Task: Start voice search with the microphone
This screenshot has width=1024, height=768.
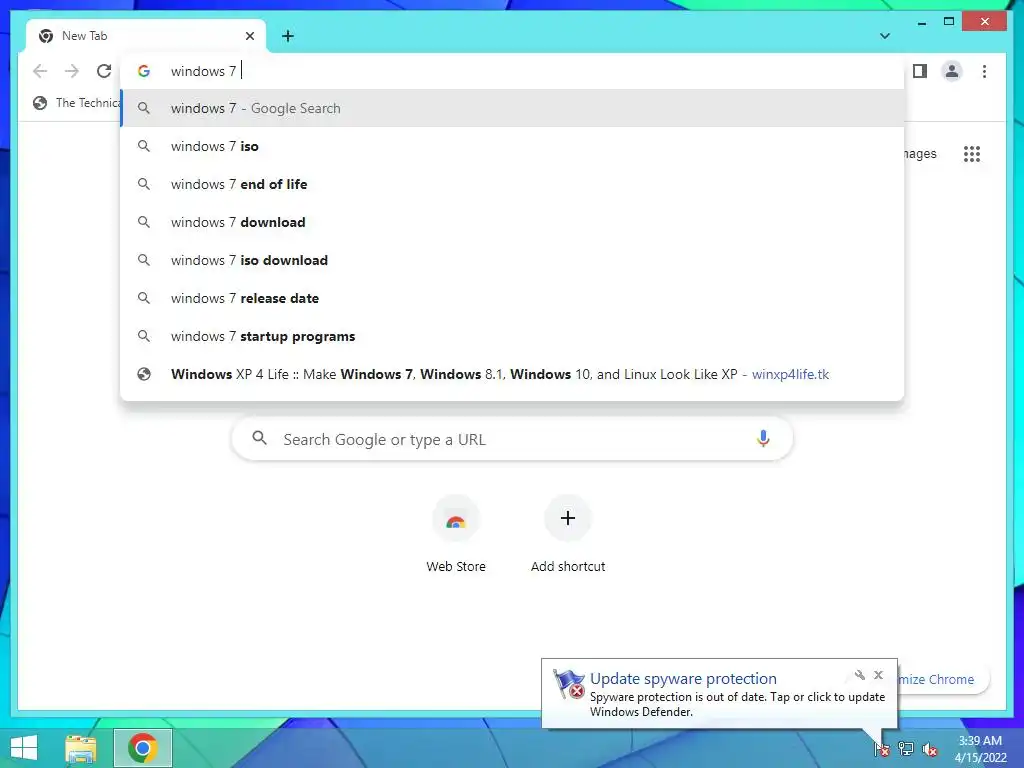Action: (x=763, y=439)
